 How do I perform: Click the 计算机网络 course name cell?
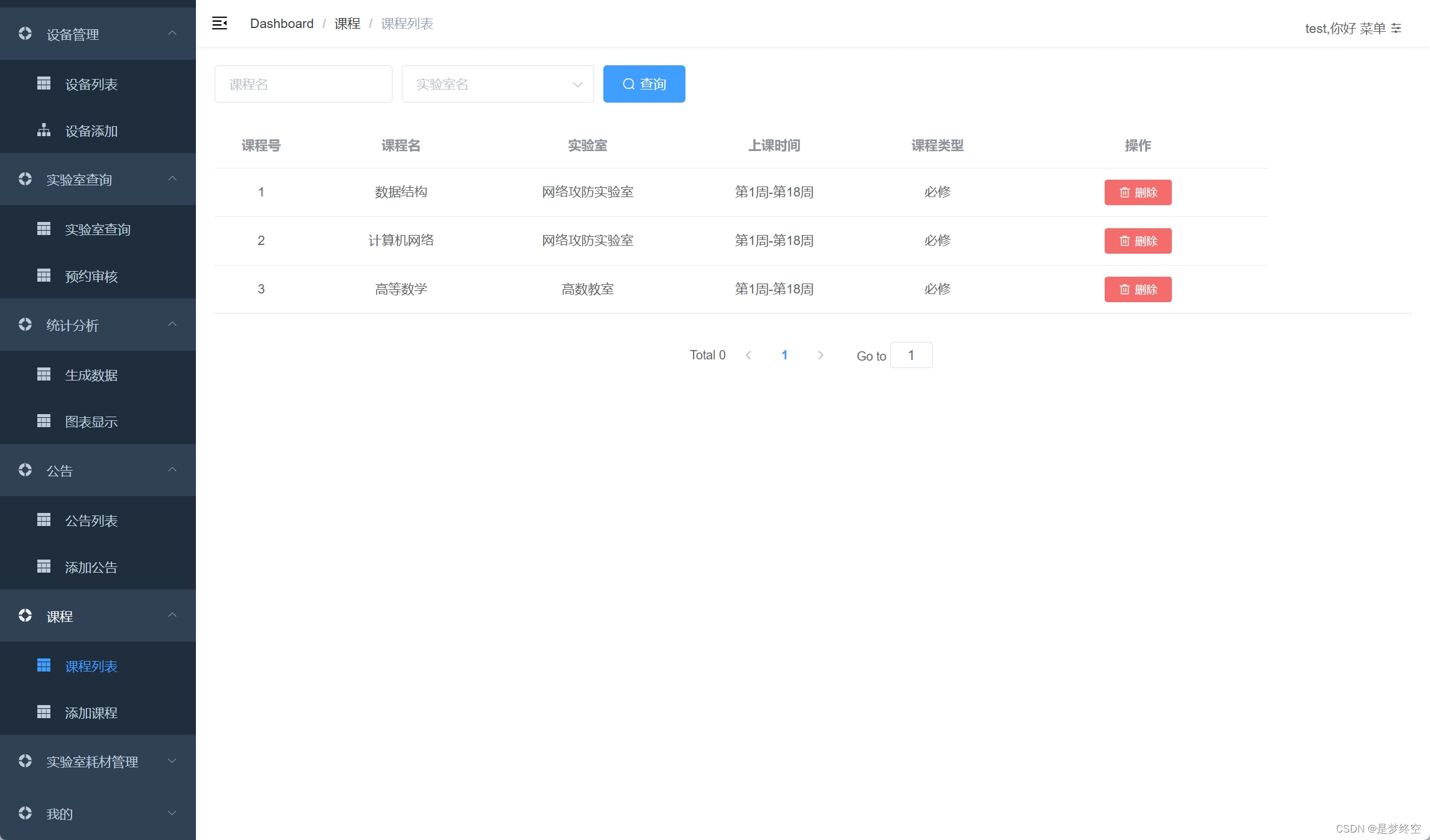click(x=401, y=241)
